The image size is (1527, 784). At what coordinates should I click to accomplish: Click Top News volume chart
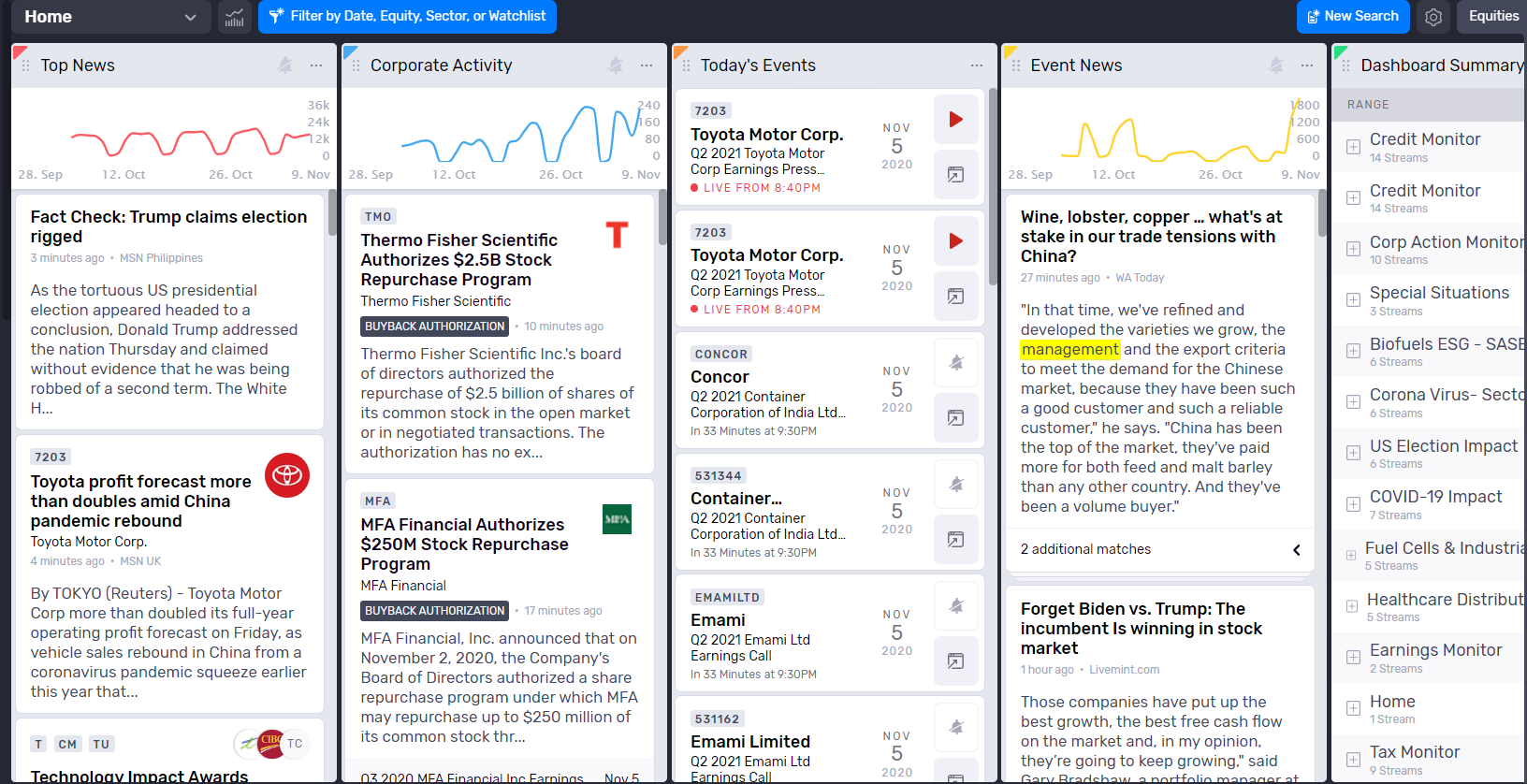coord(173,138)
